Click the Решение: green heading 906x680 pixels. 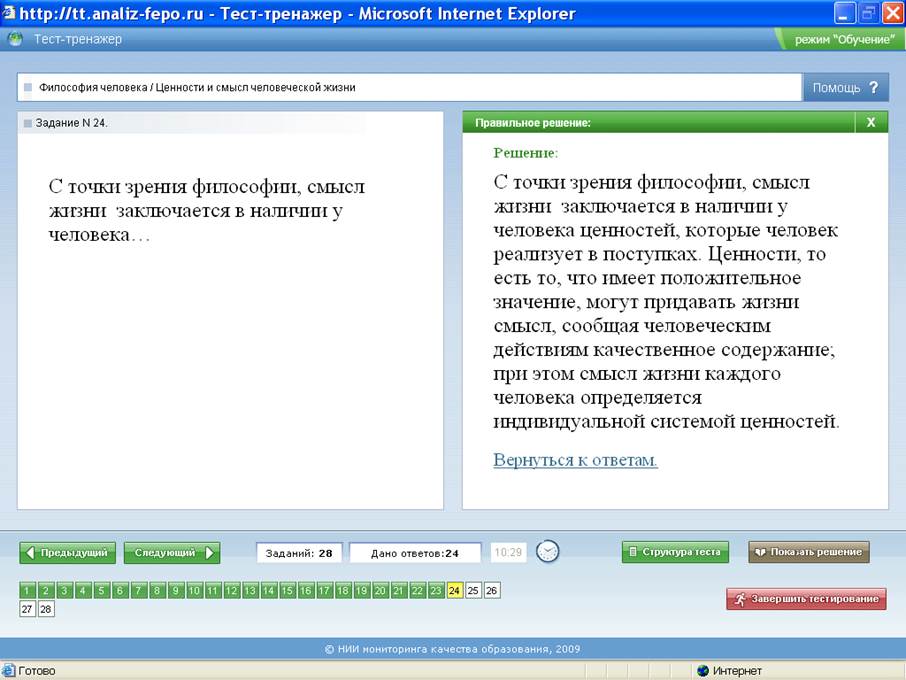pyautogui.click(x=525, y=153)
